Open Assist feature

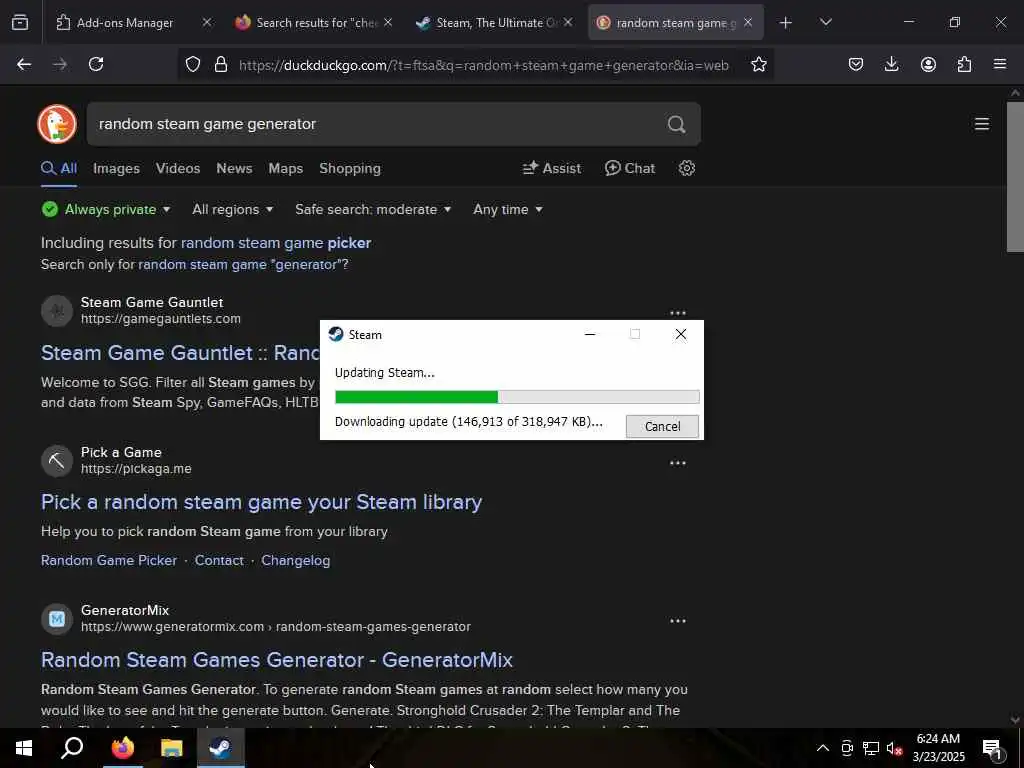[552, 168]
